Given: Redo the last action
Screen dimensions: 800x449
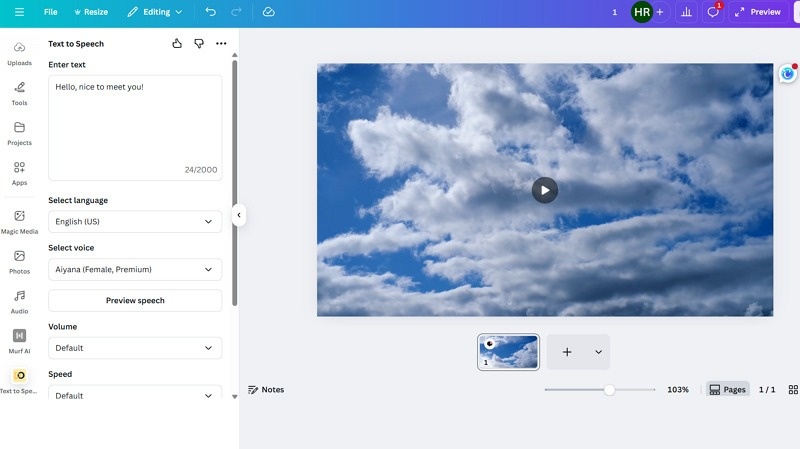Looking at the screenshot, I should coord(236,12).
